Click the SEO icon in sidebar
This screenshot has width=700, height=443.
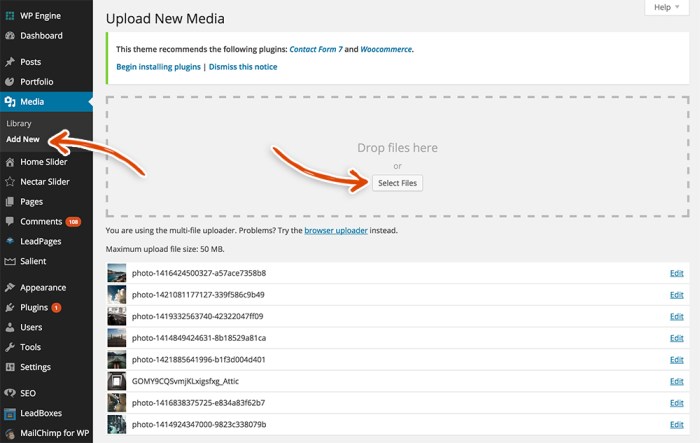coord(10,393)
